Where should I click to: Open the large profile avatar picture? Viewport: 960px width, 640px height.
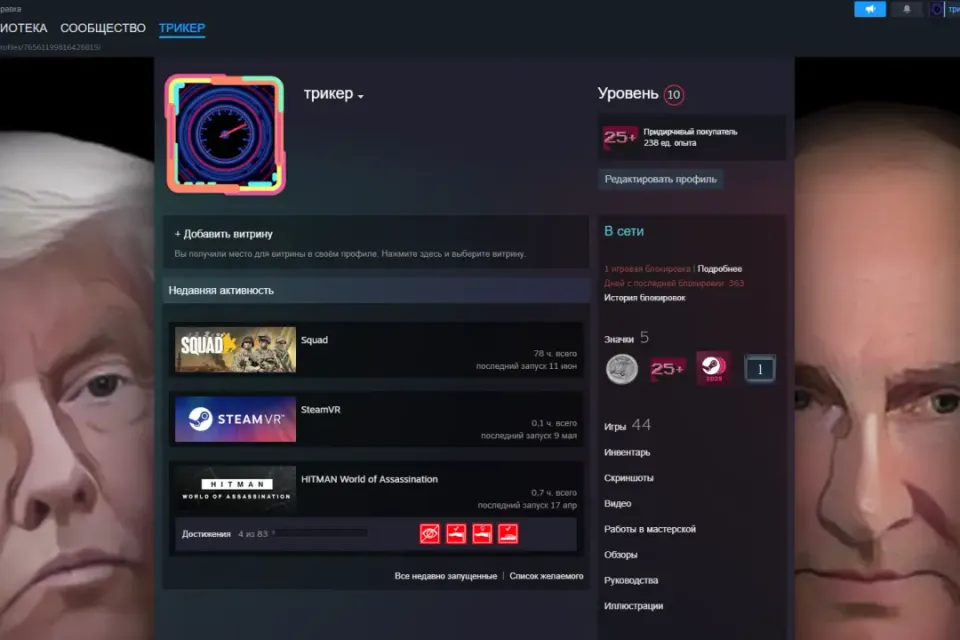pos(226,134)
